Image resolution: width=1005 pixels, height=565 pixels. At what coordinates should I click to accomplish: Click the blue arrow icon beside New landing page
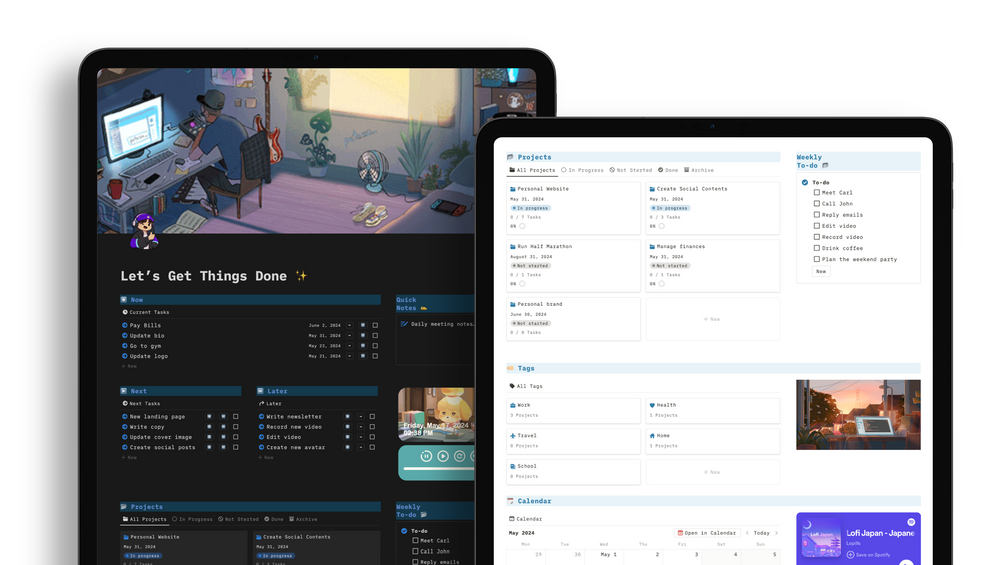(125, 416)
